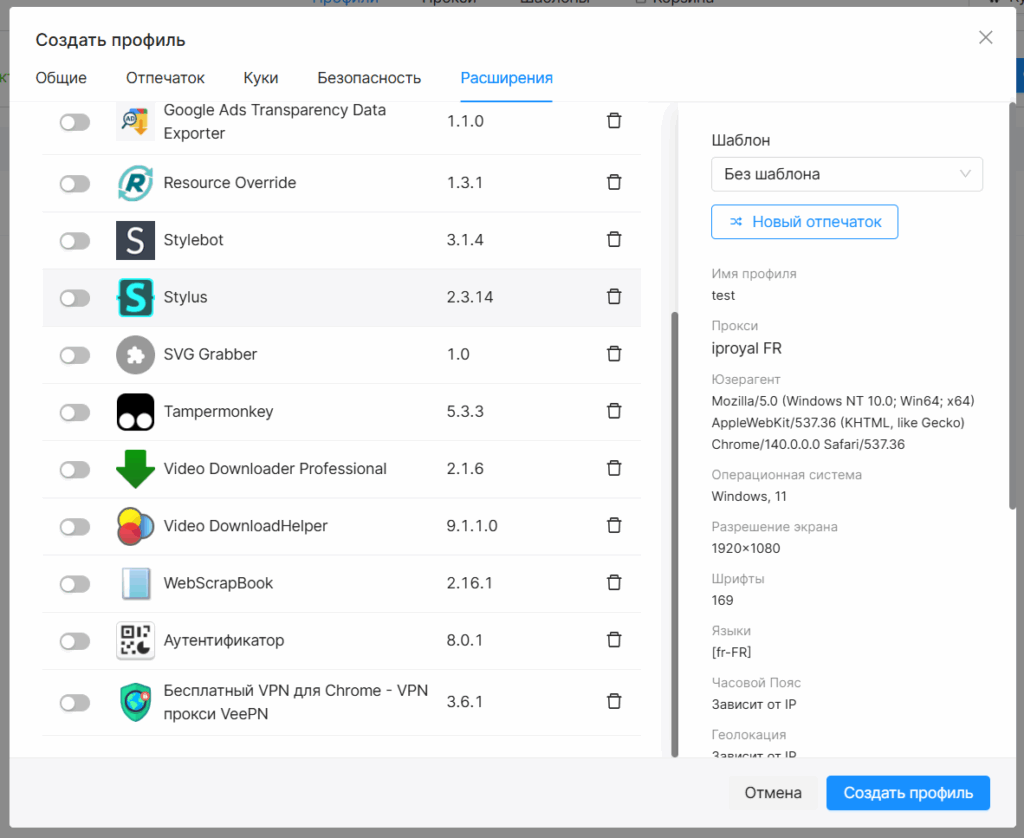Click the screen resolution value 1920×1080
The height and width of the screenshot is (838, 1024).
tap(746, 548)
